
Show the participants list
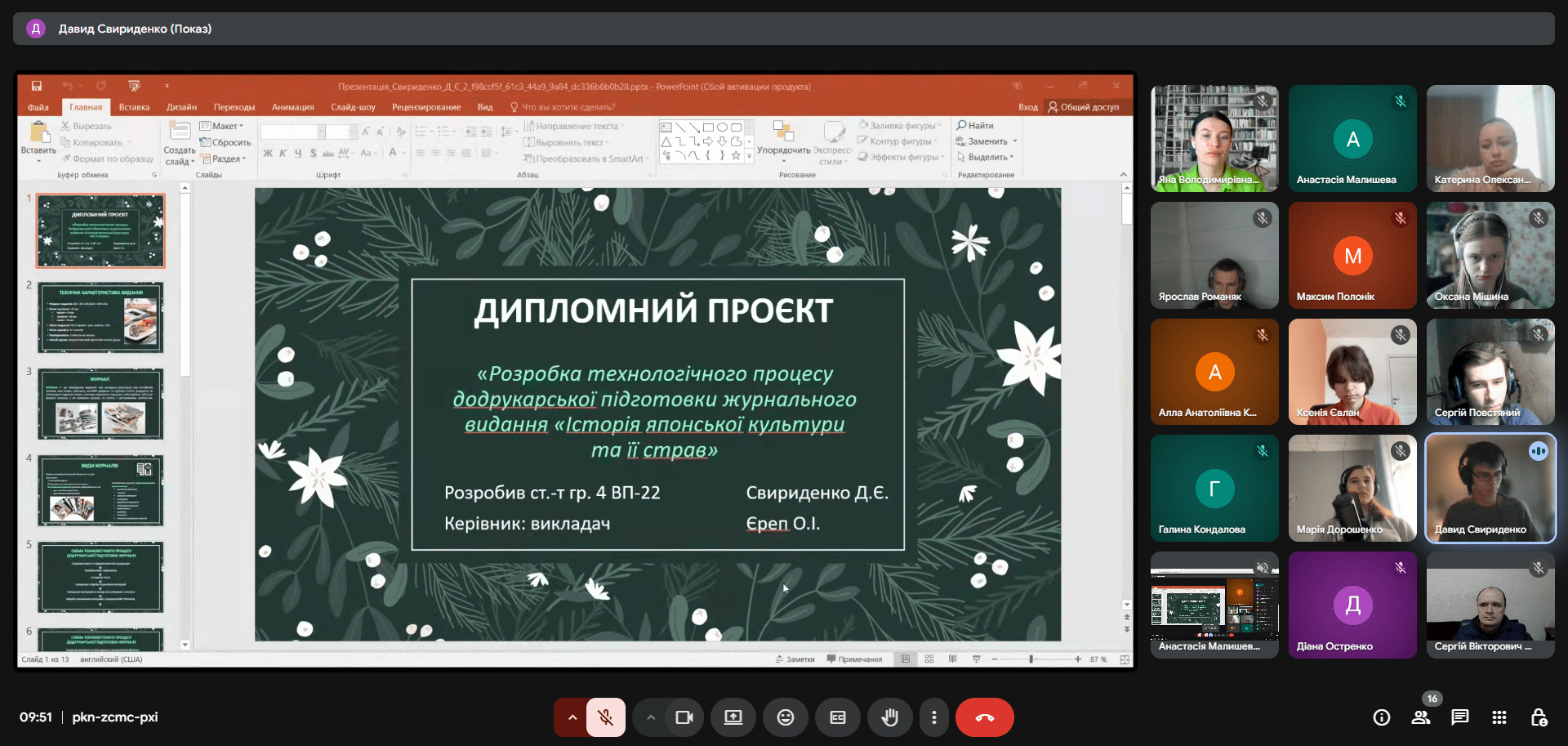[x=1420, y=717]
